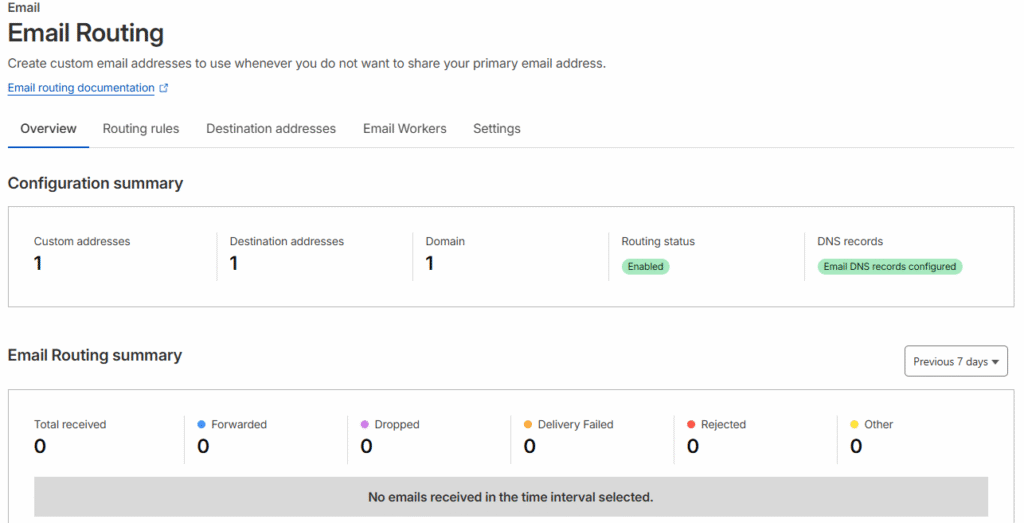Image resolution: width=1024 pixels, height=523 pixels.
Task: Click the external link icon beside documentation
Action: click(x=163, y=87)
